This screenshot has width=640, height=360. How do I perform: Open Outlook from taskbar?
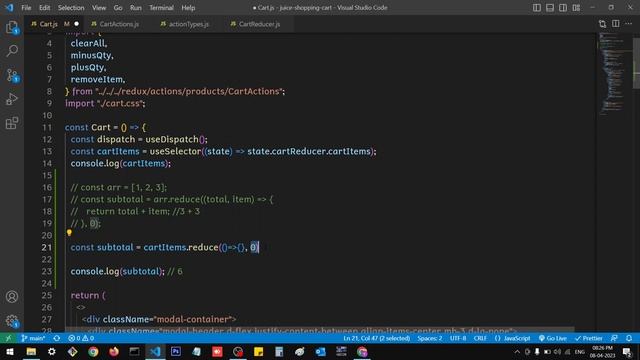[x=320, y=352]
